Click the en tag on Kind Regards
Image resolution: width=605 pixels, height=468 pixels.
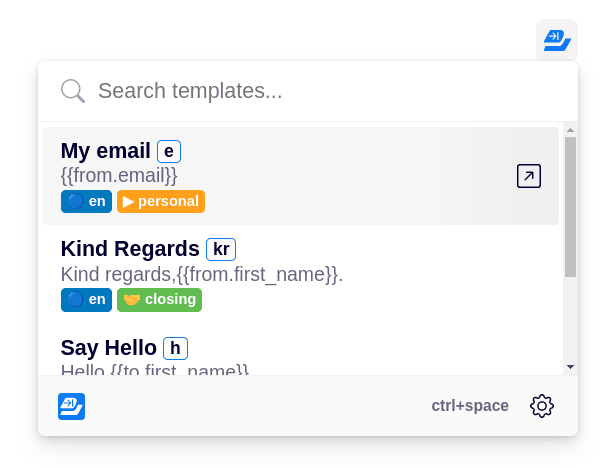86,300
